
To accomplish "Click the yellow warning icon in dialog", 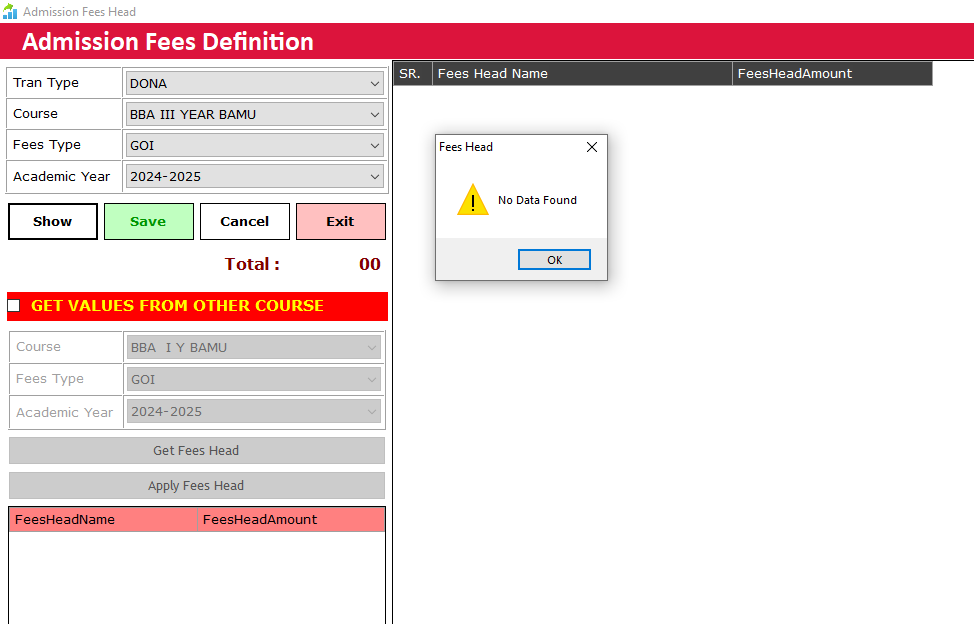I will coord(472,200).
